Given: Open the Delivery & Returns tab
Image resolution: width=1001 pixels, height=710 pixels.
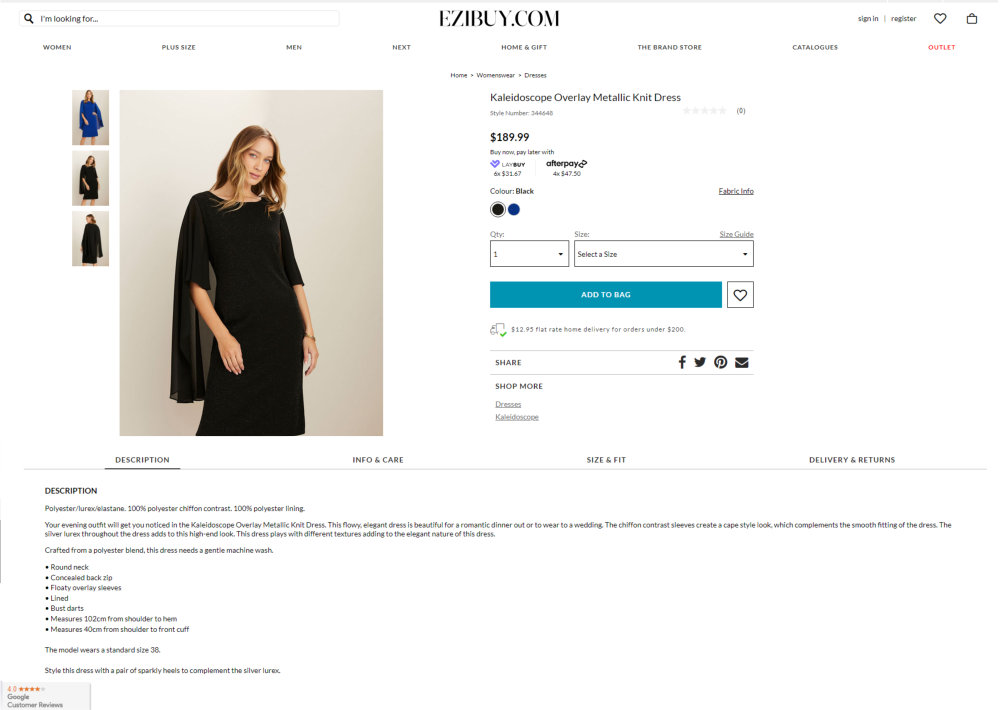Looking at the screenshot, I should [x=852, y=460].
